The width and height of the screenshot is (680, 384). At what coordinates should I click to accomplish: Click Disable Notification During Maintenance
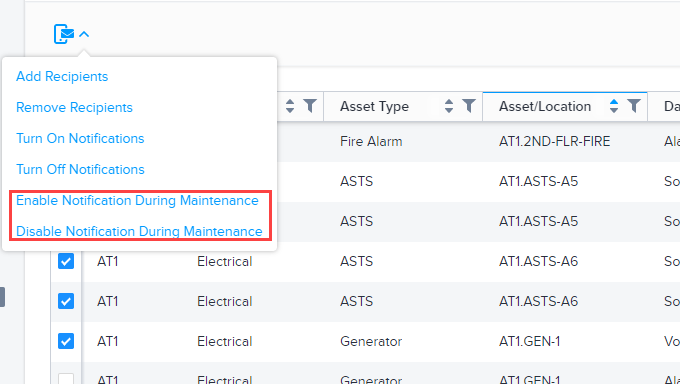139,231
